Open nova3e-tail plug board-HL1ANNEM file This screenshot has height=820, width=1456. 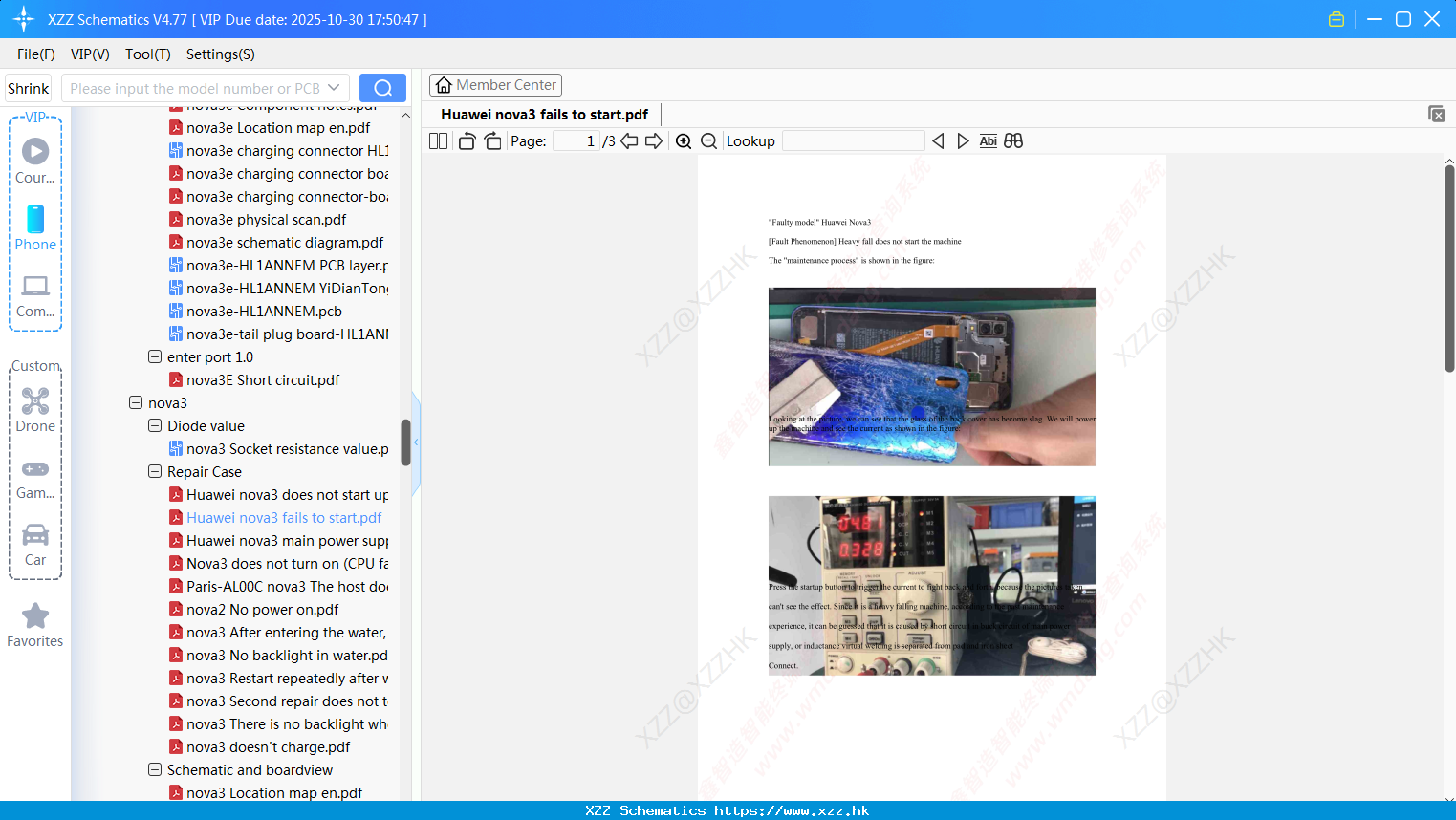287,334
